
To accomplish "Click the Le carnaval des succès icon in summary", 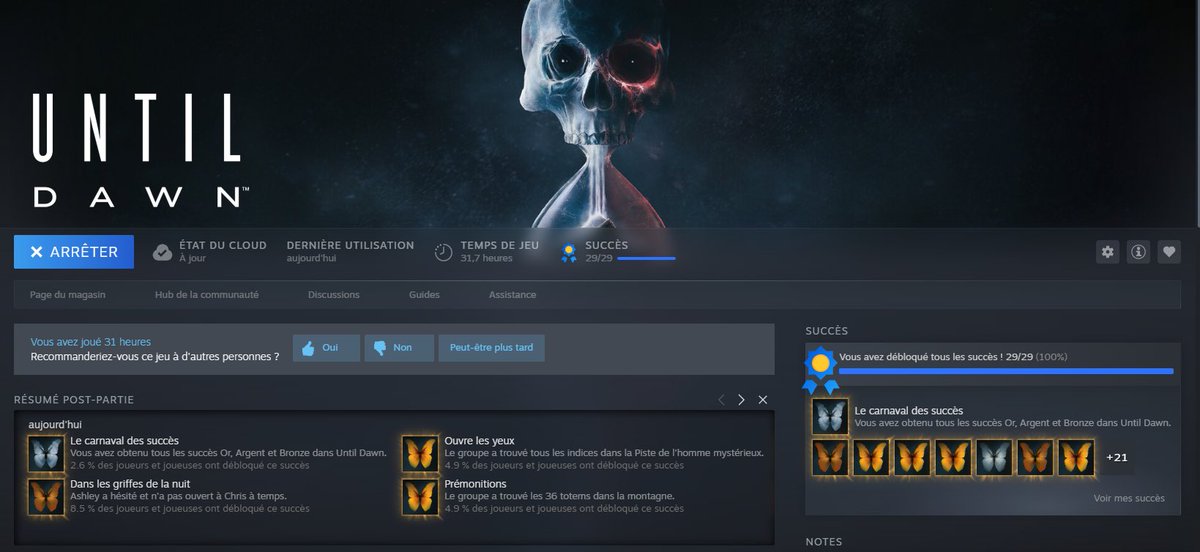I will pos(46,453).
